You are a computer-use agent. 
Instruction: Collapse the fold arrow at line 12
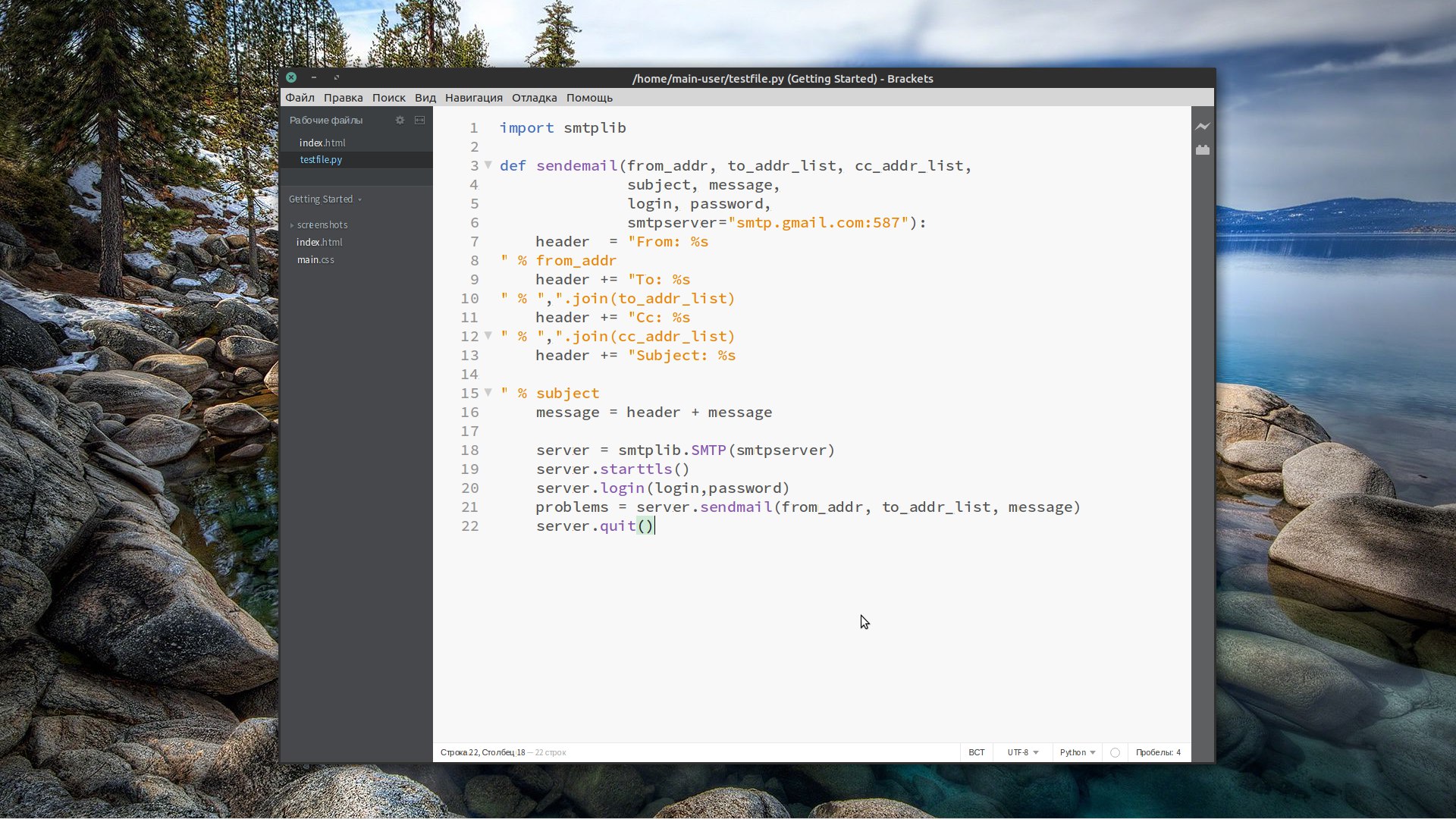[x=488, y=335]
